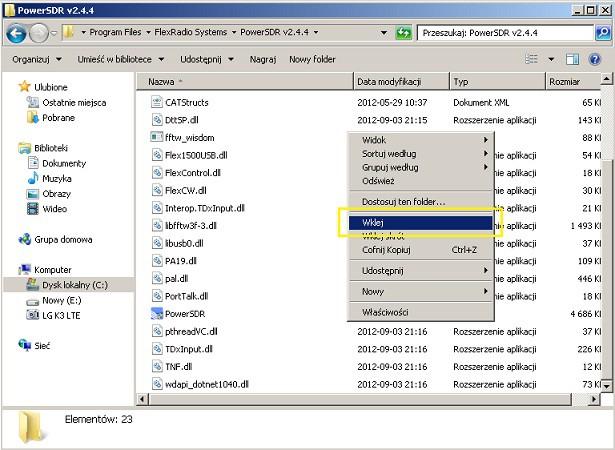
Task: Expand arrow after FlexRadio Systems in path
Action: tap(234, 33)
